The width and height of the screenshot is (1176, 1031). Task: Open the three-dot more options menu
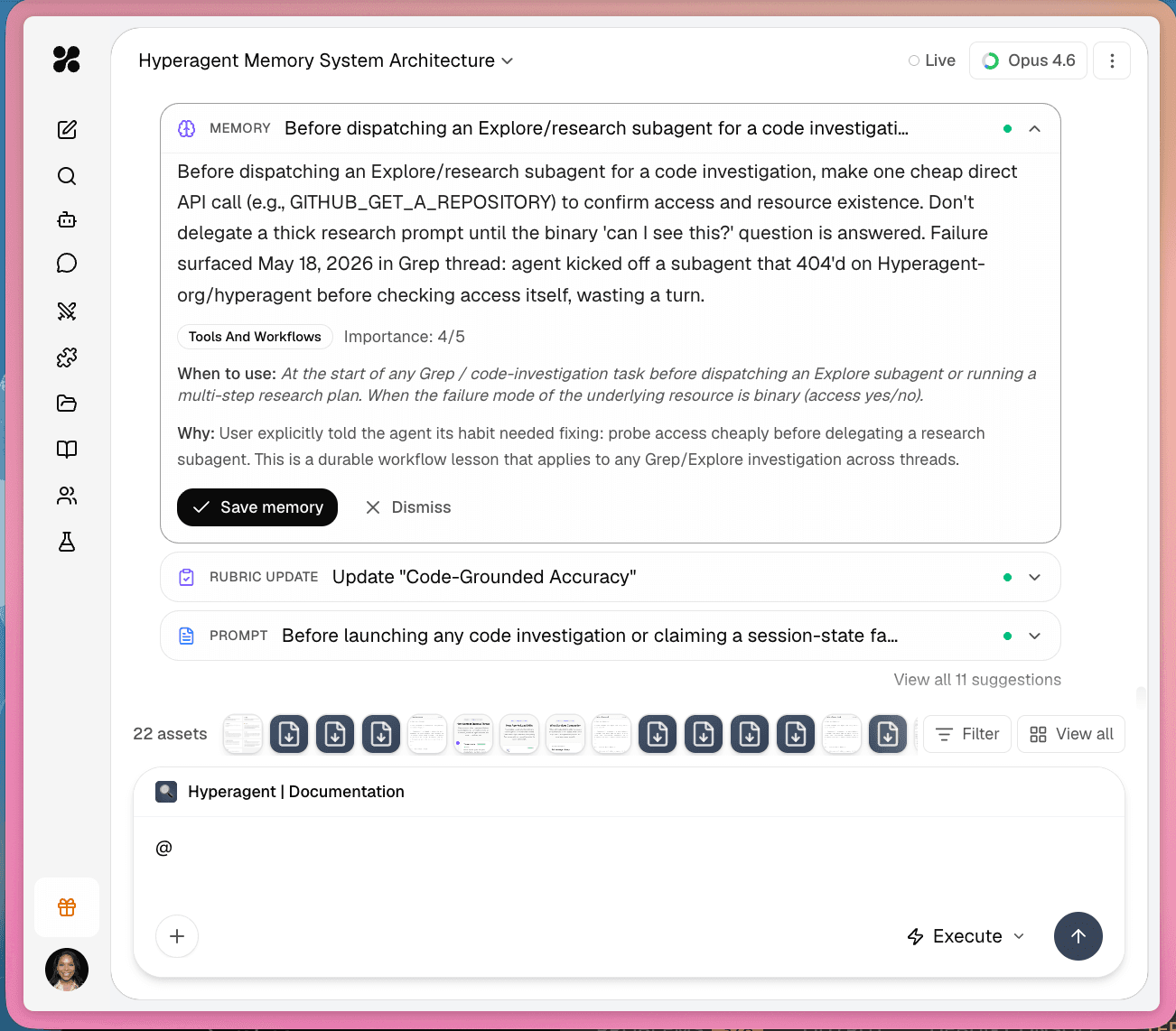1112,60
